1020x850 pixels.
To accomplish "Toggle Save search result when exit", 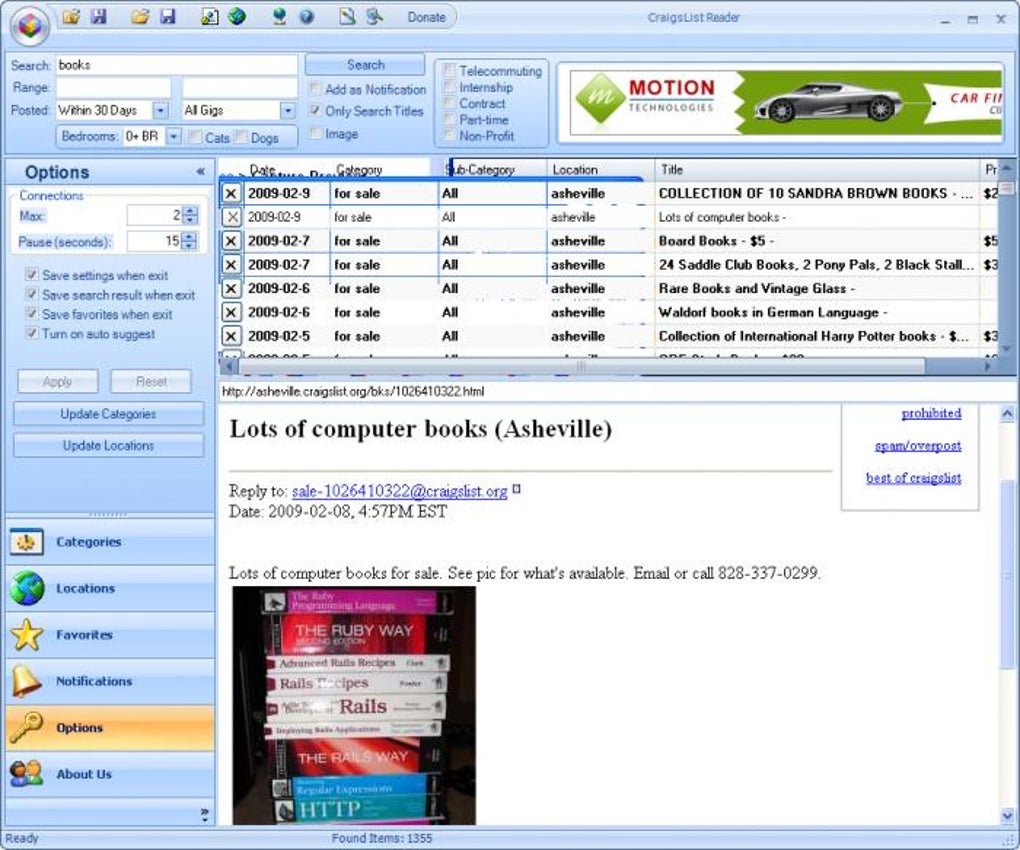I will tap(31, 294).
